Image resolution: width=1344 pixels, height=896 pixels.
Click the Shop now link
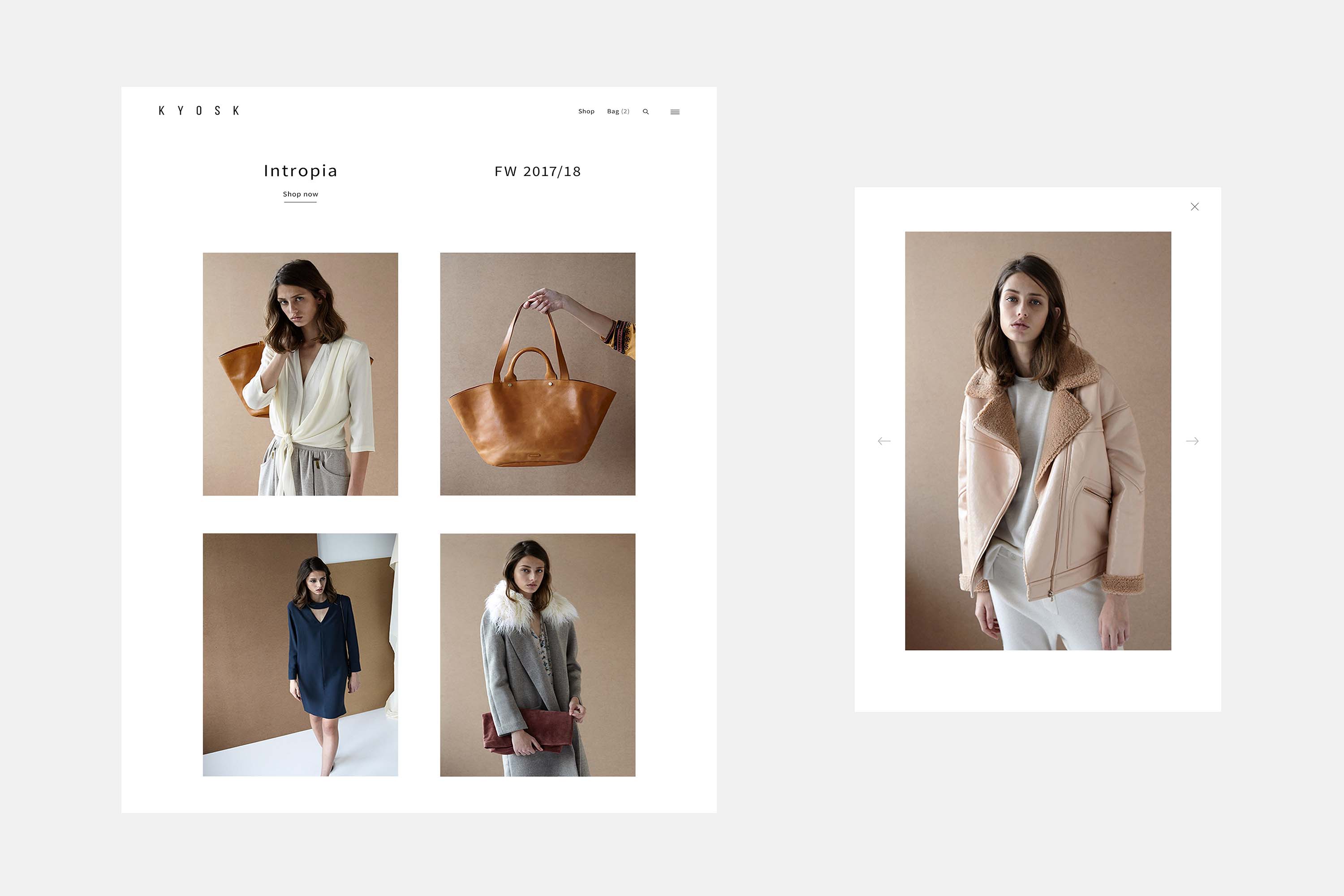coord(301,194)
